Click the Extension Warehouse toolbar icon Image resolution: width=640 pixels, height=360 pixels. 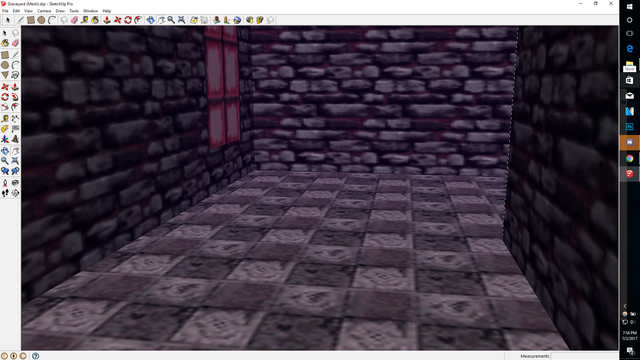click(270, 20)
